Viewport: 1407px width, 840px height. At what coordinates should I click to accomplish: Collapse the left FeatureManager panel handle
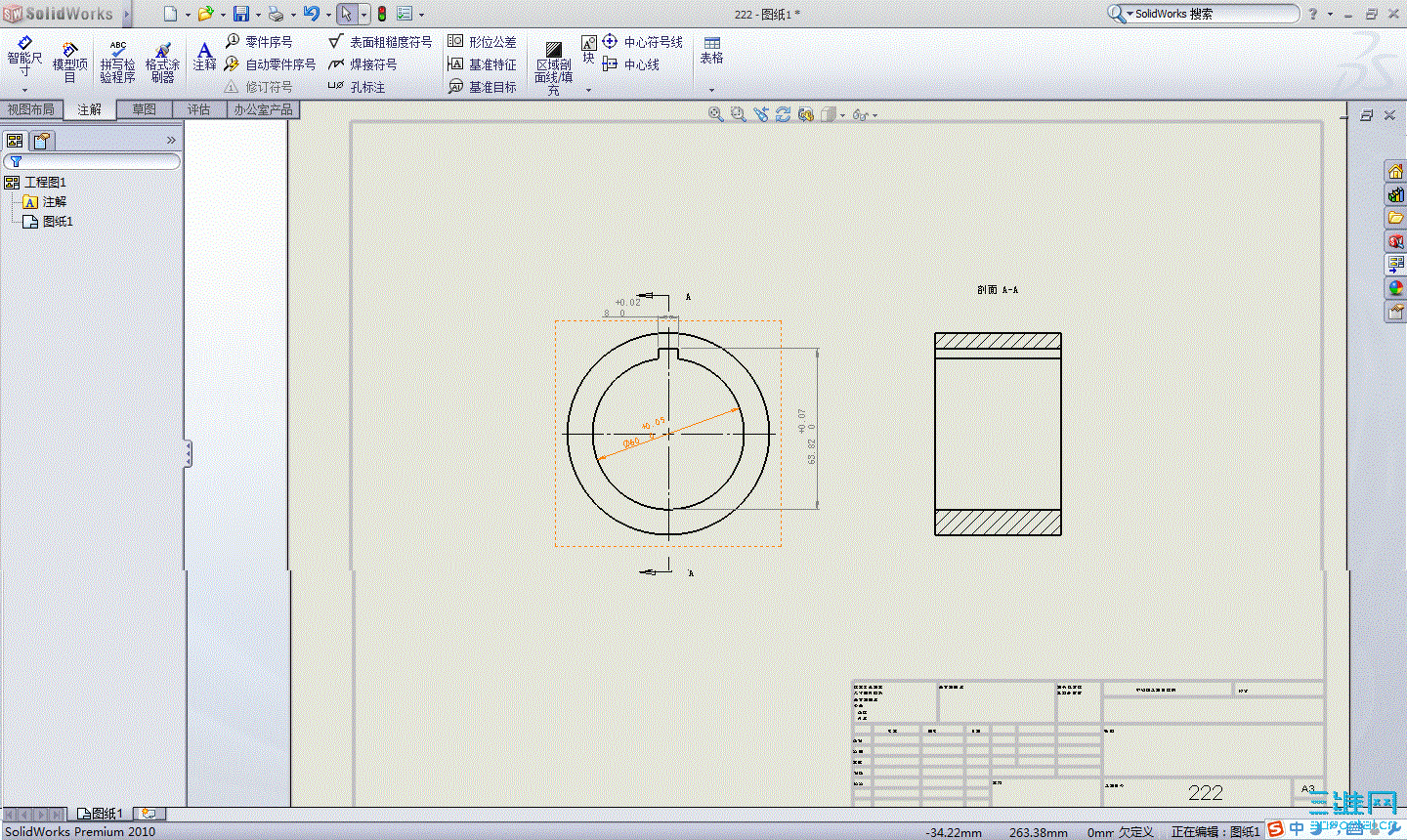(188, 454)
